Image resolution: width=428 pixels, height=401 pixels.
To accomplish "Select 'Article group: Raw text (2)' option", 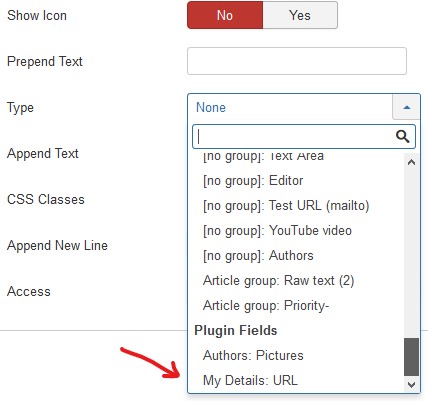I will (299, 281).
